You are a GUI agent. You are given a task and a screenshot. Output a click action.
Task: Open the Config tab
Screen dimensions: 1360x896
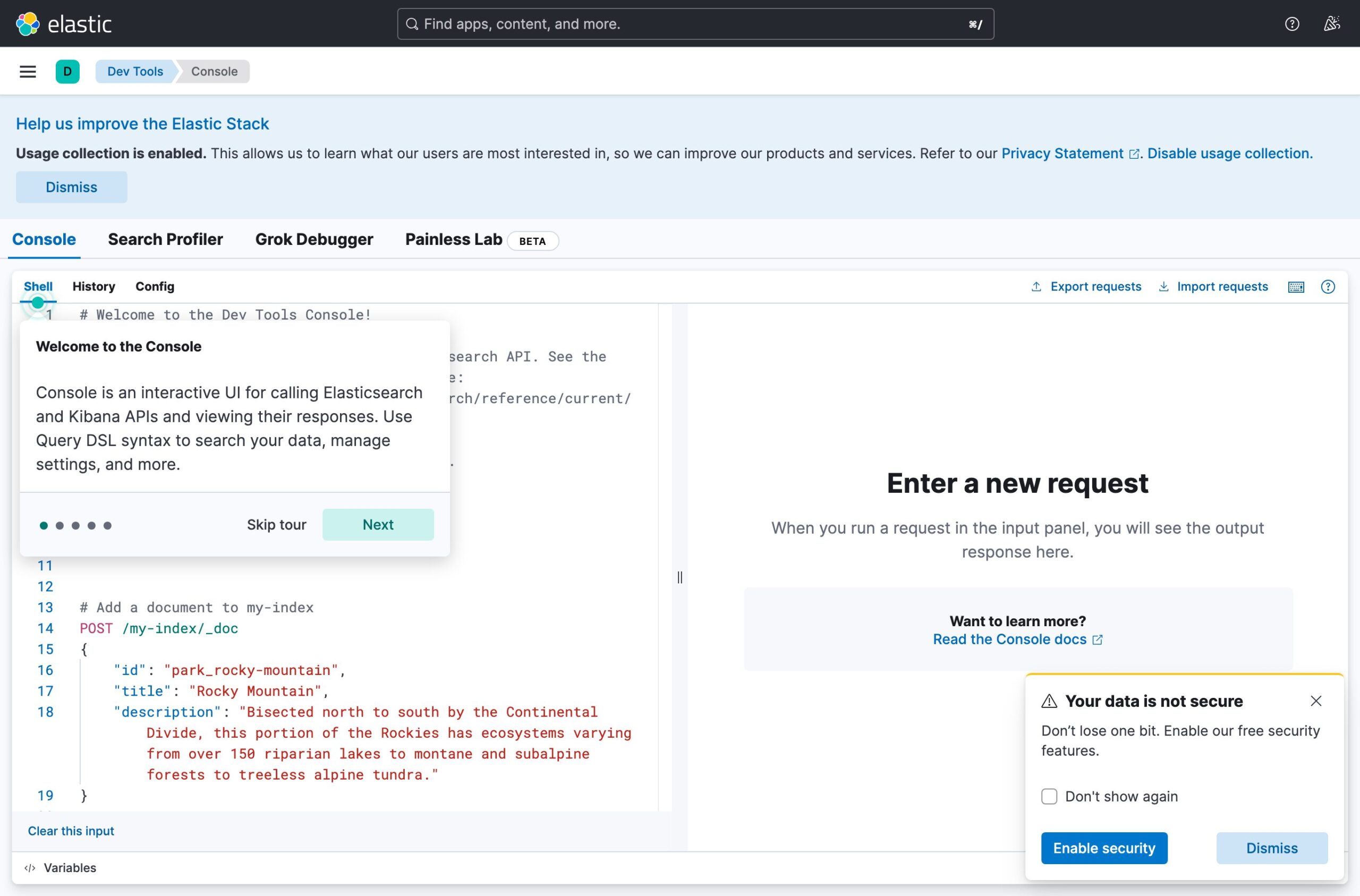point(155,287)
